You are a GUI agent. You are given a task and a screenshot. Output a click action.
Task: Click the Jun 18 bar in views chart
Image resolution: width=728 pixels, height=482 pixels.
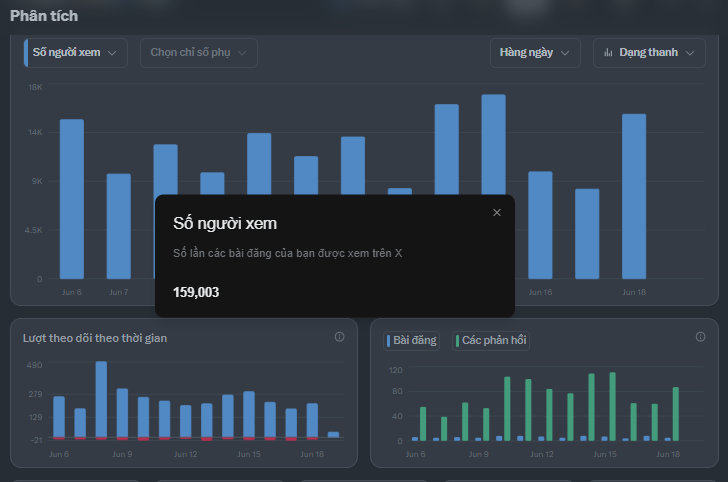(634, 196)
